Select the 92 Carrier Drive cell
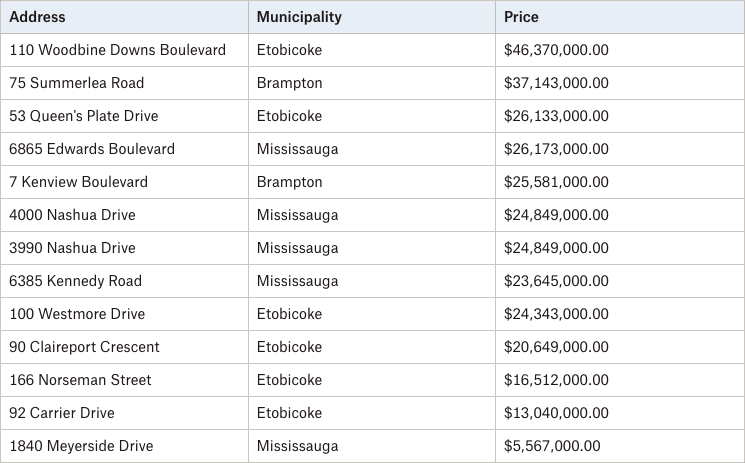This screenshot has height=463, width=745. point(124,413)
